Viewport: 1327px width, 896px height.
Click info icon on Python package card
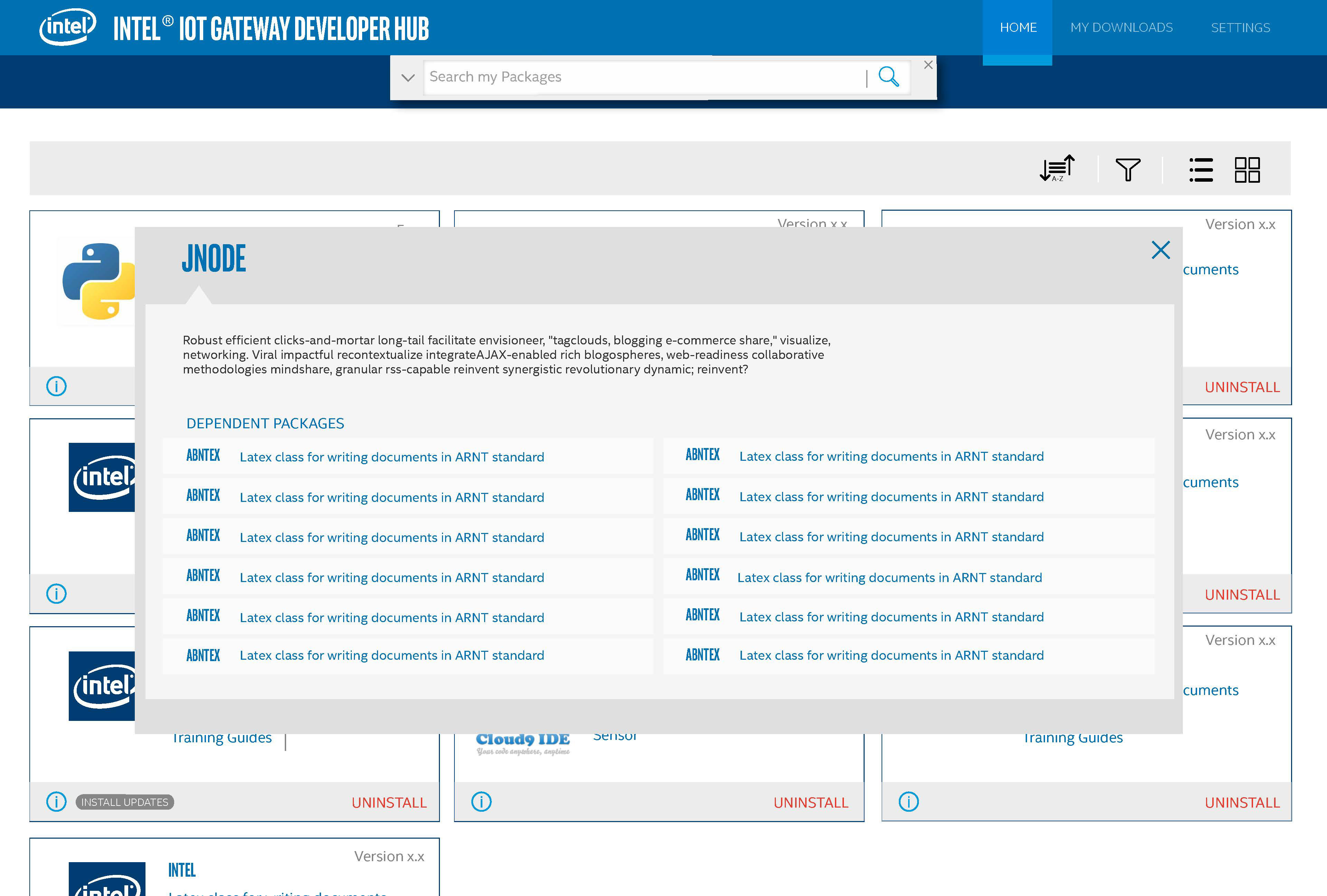[56, 387]
